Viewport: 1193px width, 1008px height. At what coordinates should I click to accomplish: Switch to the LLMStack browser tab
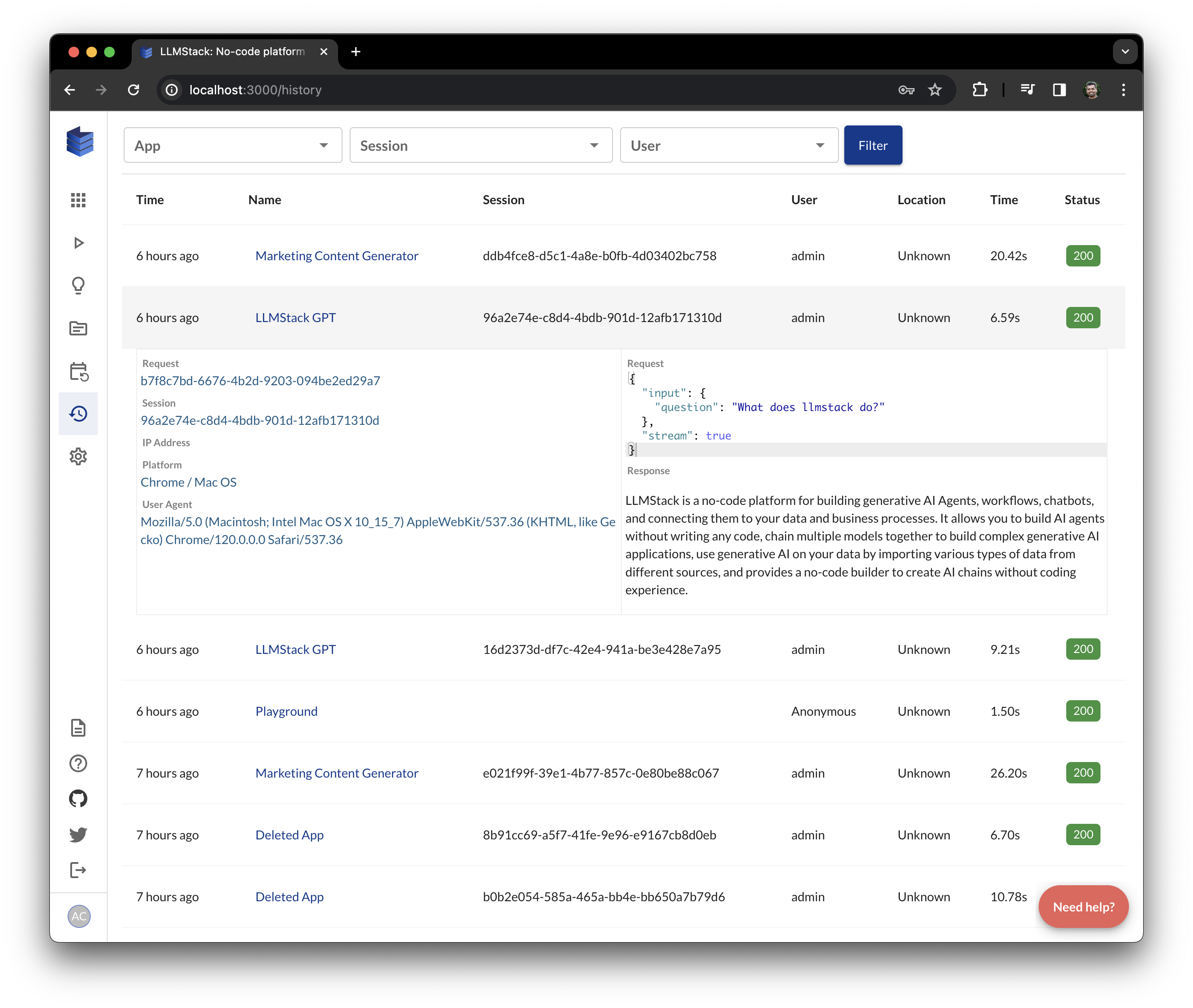(233, 52)
